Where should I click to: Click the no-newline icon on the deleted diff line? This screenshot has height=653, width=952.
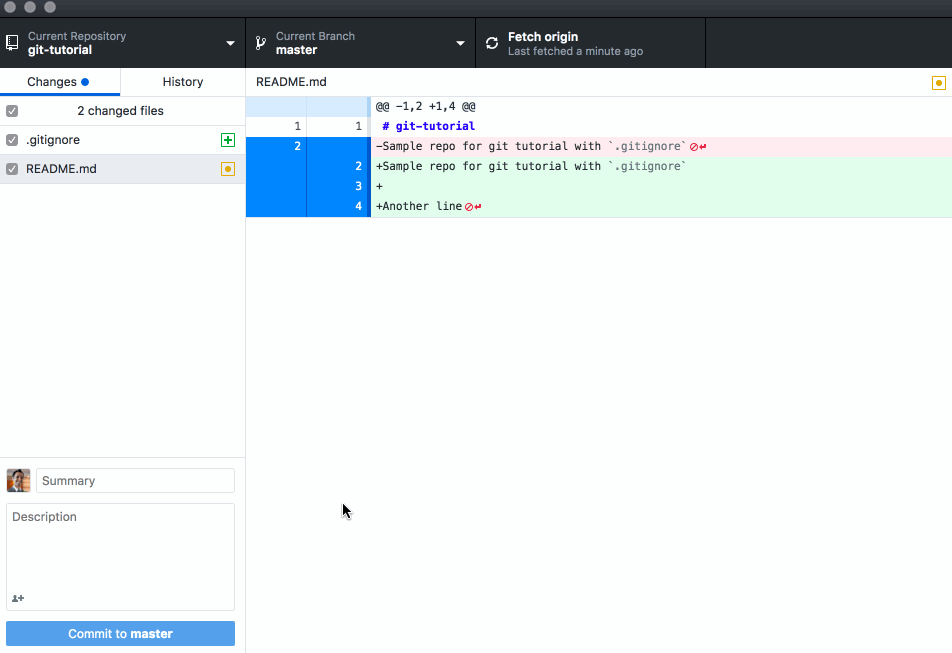click(695, 145)
